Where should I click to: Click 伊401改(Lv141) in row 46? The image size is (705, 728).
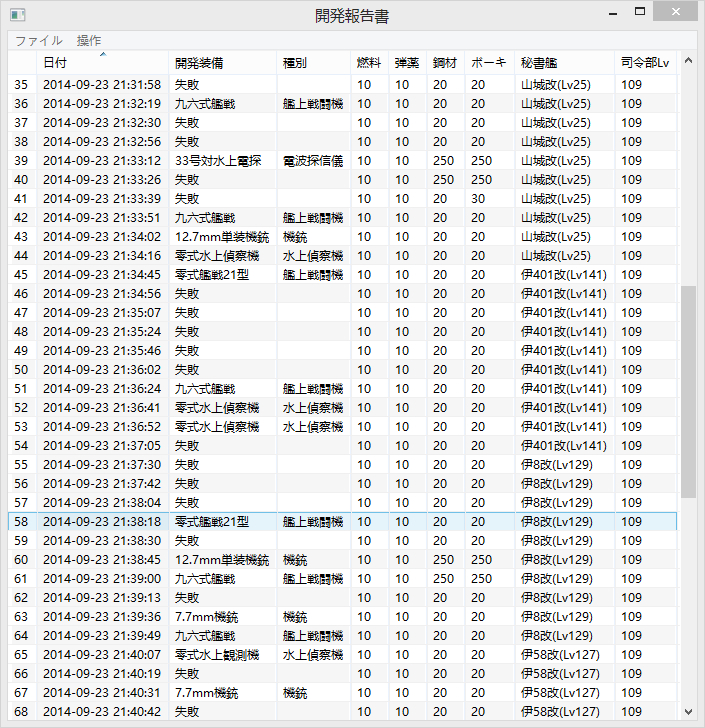[564, 294]
